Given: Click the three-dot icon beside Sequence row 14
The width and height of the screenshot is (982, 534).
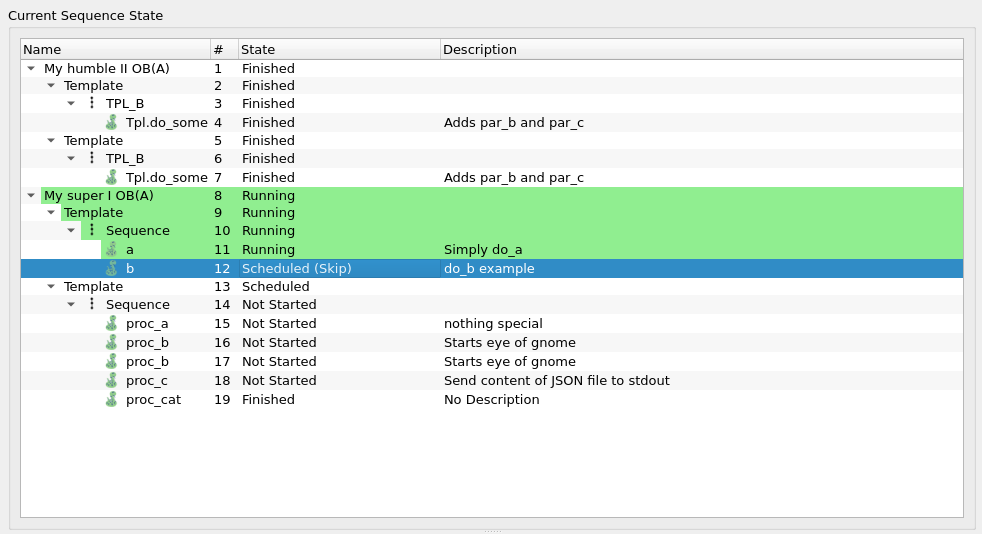Looking at the screenshot, I should (92, 305).
